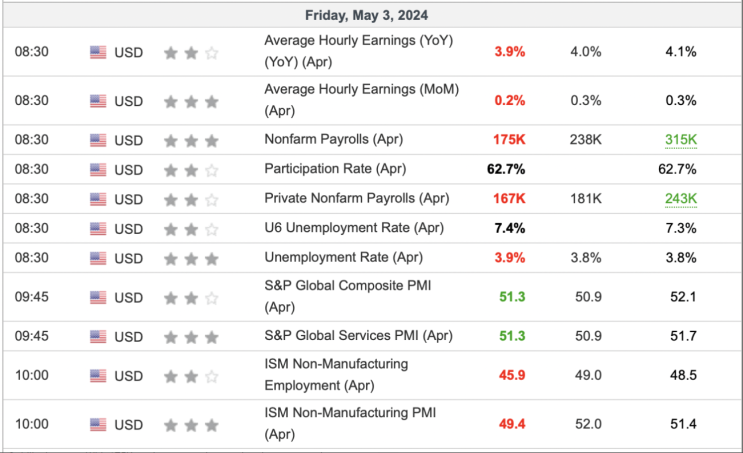The image size is (743, 453).
Task: Select the S&P Global Composite PMI event
Action: (348, 297)
